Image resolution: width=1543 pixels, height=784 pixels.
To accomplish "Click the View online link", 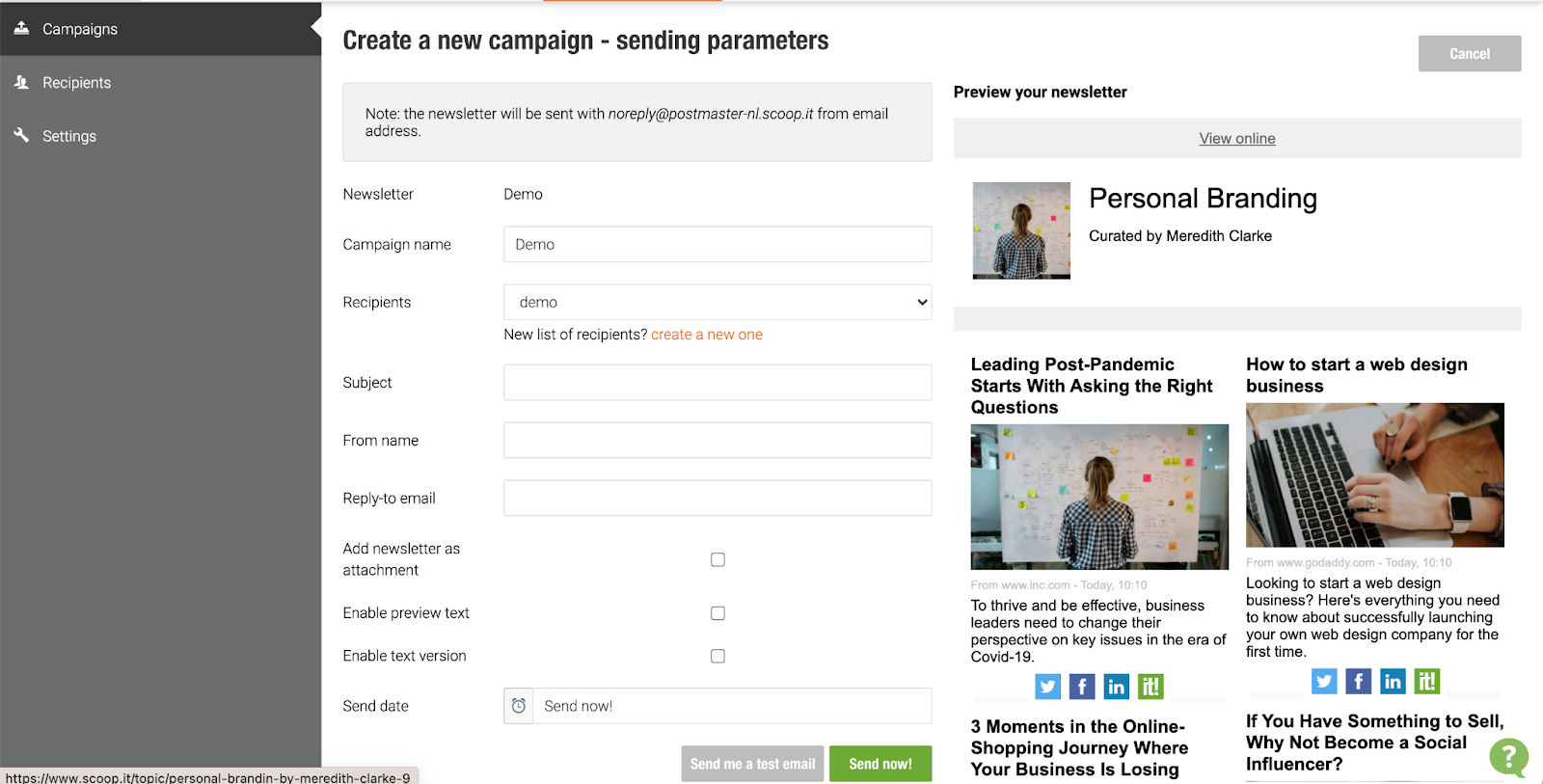I will (1237, 139).
